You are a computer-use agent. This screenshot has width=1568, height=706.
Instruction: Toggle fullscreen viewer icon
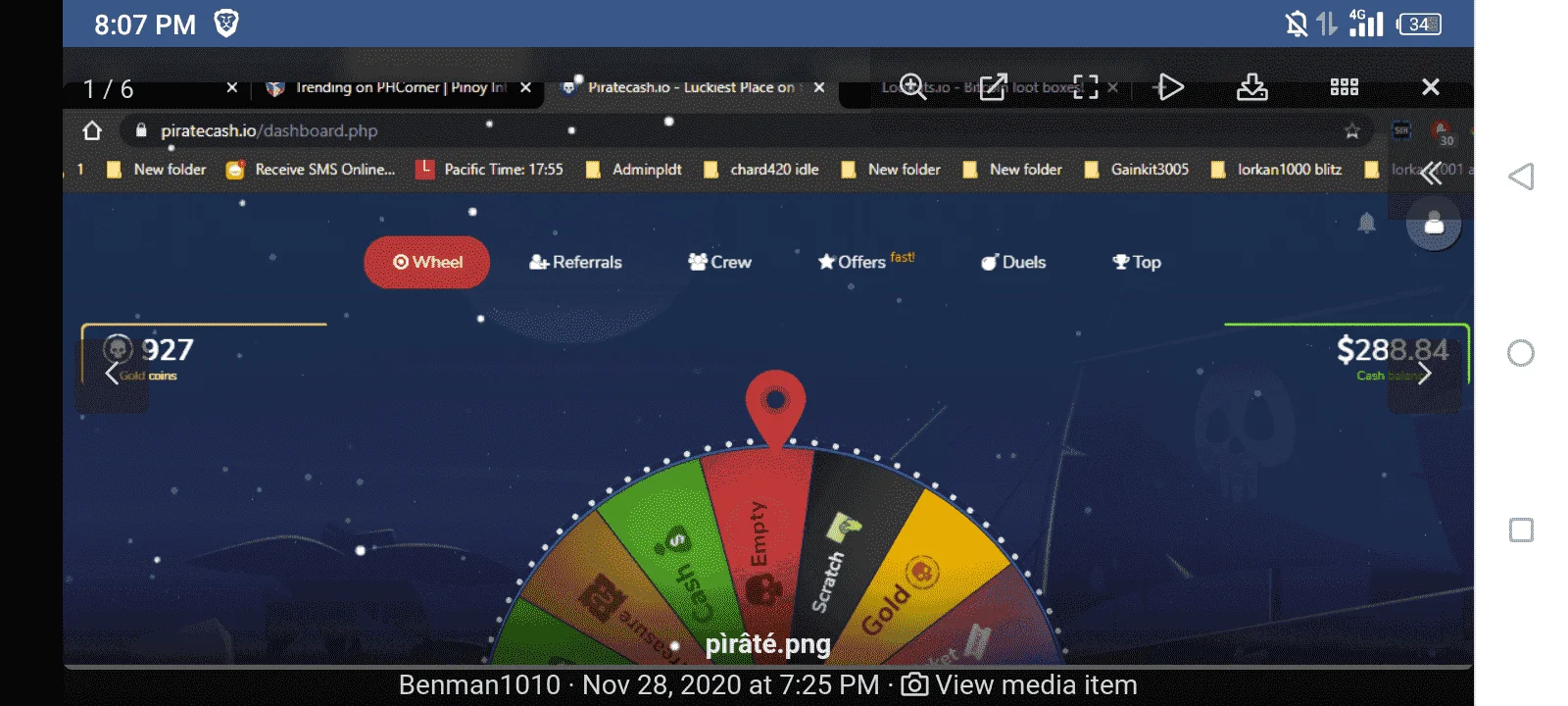coord(1086,86)
